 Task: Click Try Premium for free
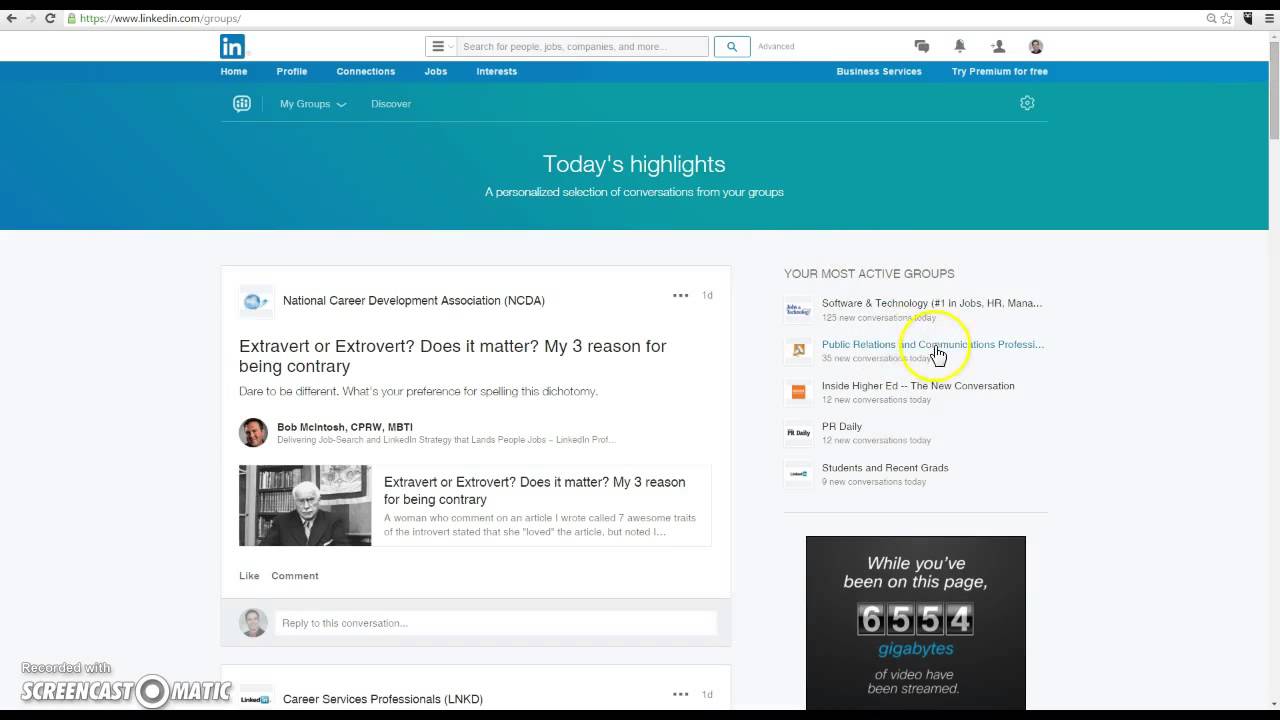click(1000, 72)
